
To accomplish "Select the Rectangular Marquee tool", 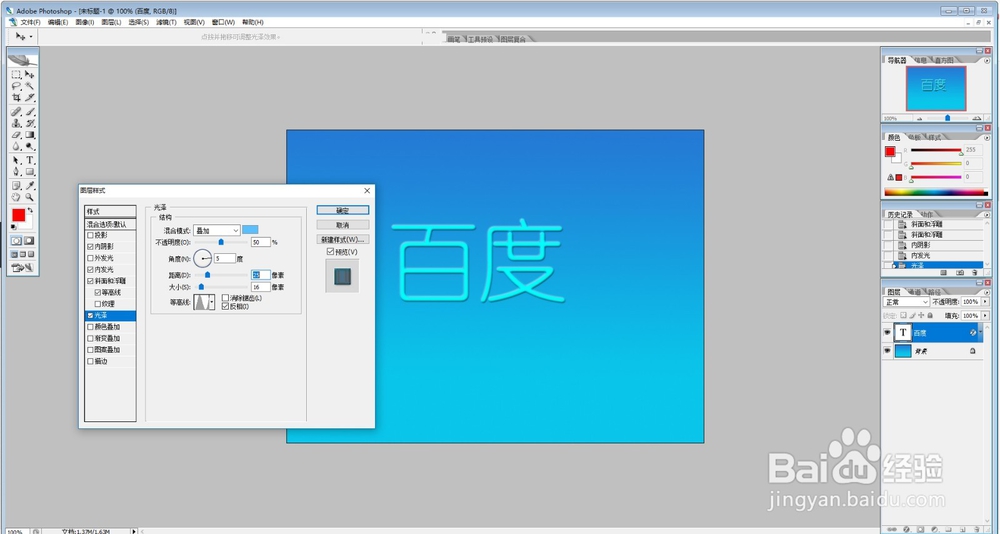I will coord(17,74).
